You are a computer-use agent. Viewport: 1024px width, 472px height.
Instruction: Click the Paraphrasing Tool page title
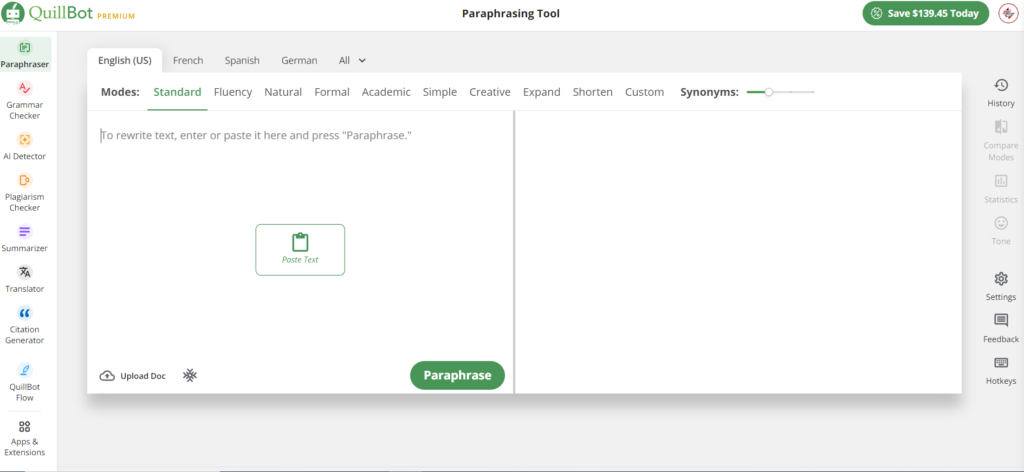point(511,13)
